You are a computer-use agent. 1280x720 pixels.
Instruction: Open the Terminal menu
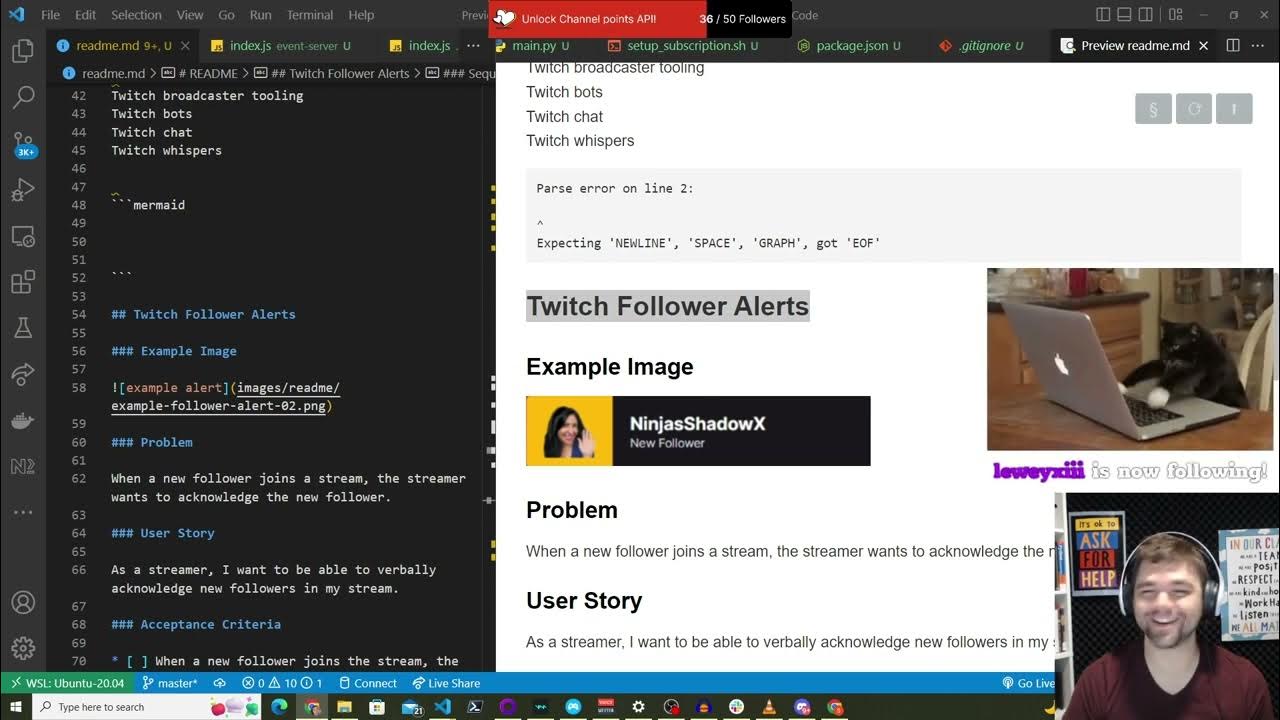coord(310,15)
